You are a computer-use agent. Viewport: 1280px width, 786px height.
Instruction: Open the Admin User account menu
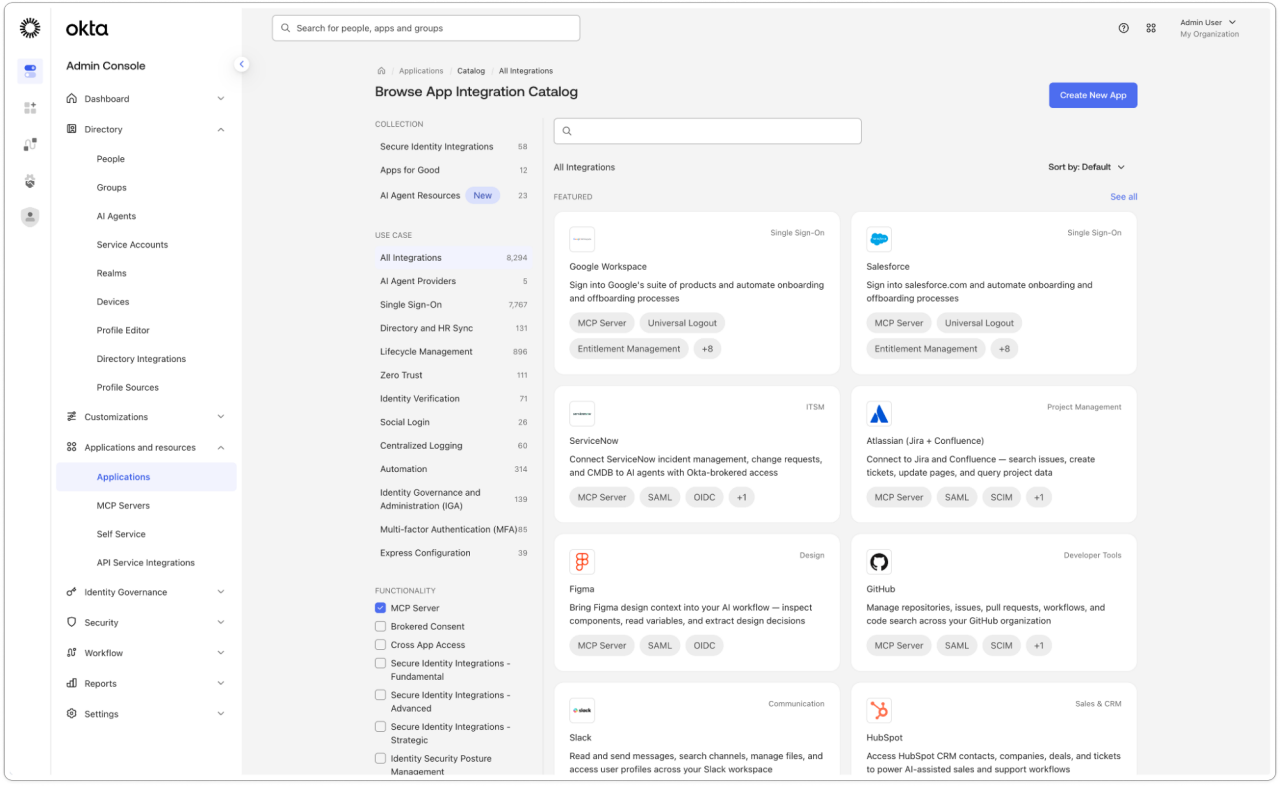(x=1208, y=28)
